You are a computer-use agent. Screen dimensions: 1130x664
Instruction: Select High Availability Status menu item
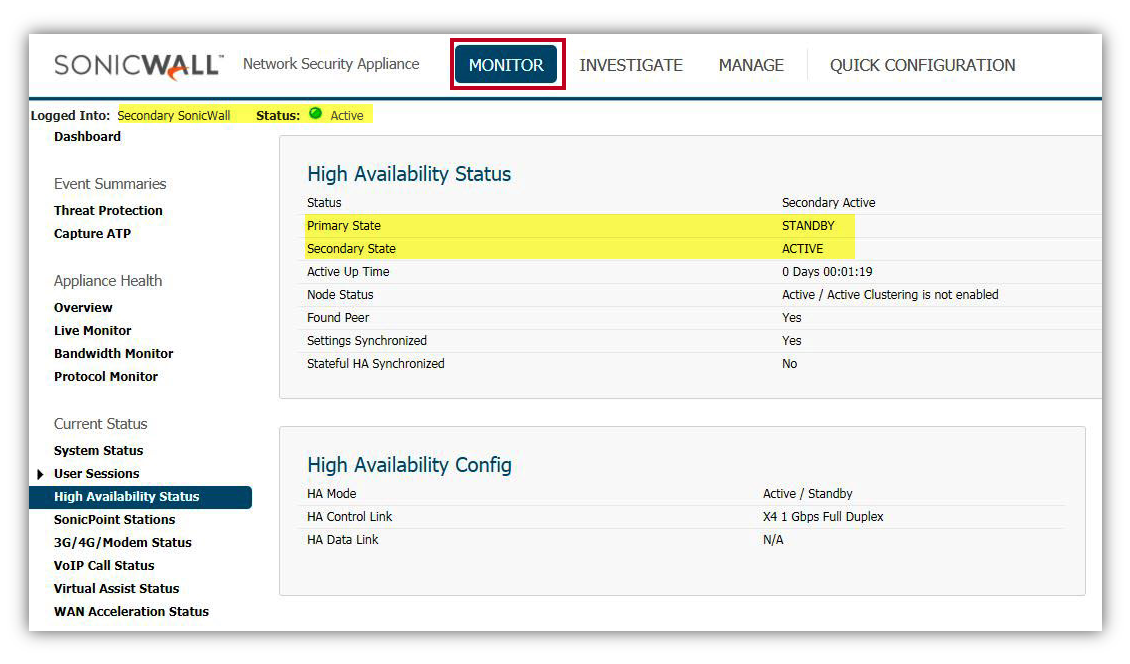(x=126, y=497)
